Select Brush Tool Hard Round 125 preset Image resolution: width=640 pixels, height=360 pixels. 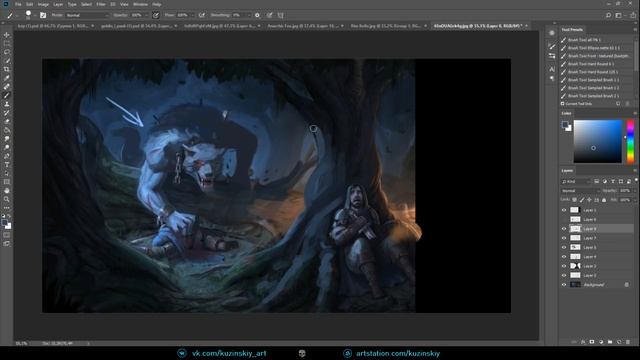[596, 72]
